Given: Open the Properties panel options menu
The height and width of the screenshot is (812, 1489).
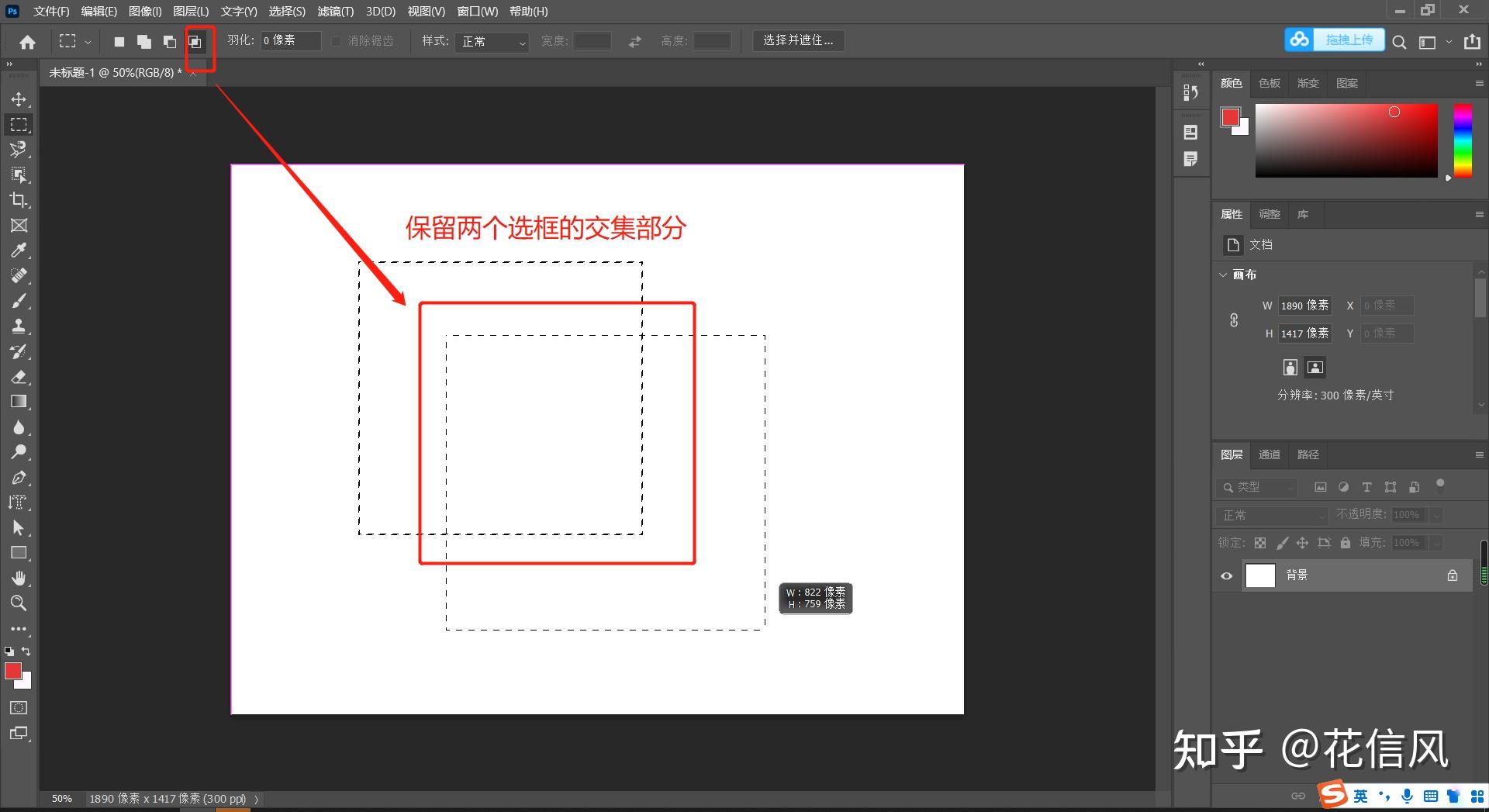Looking at the screenshot, I should pyautogui.click(x=1479, y=214).
